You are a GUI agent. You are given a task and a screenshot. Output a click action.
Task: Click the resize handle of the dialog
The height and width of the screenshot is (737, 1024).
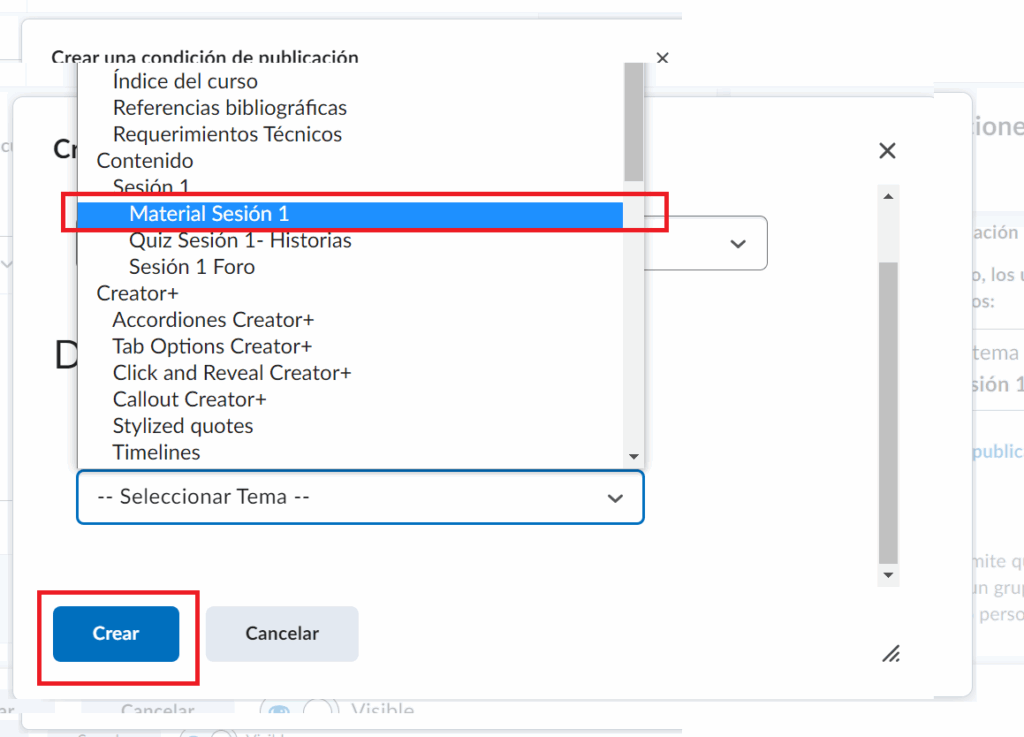coord(891,654)
